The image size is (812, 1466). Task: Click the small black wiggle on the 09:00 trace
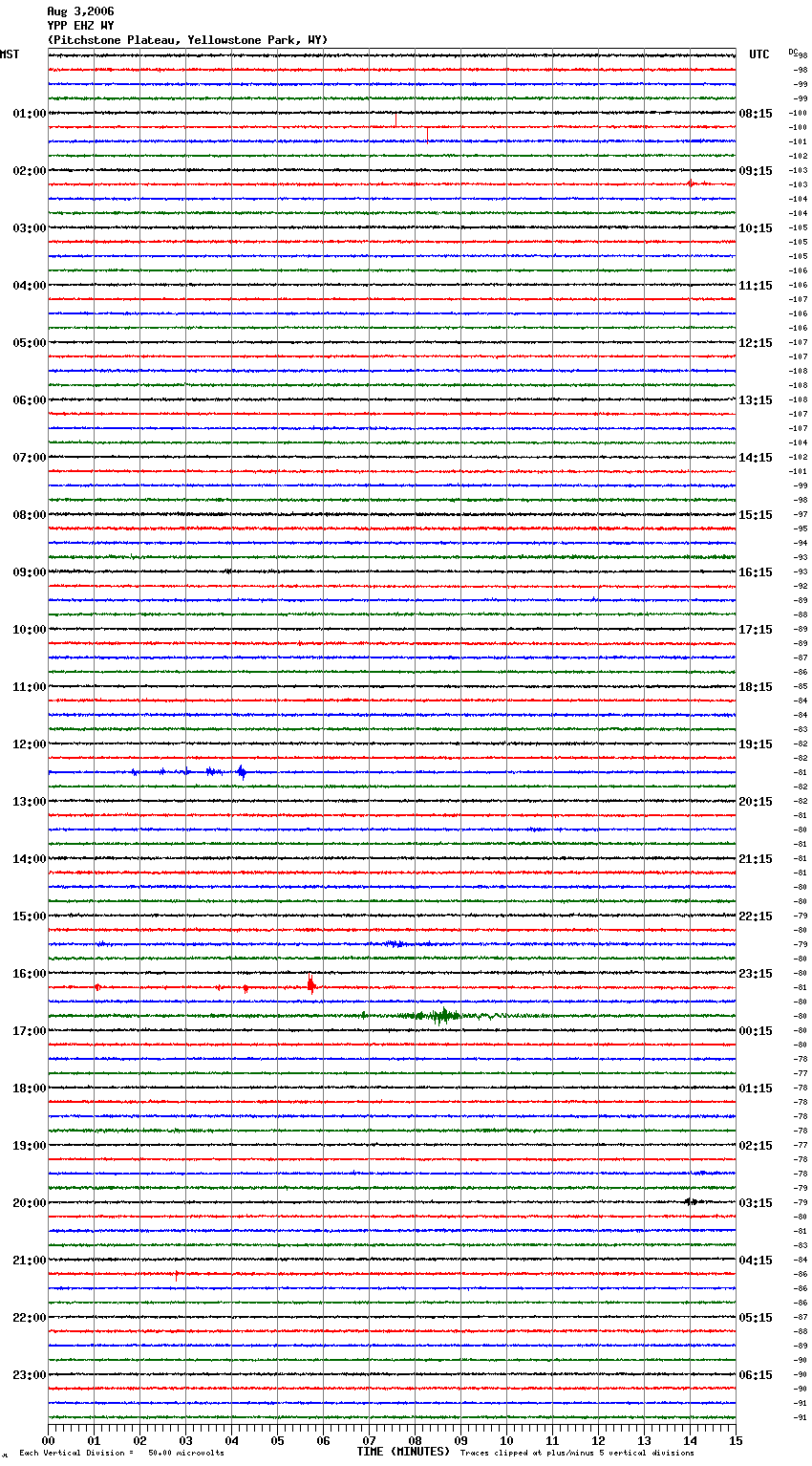tap(227, 571)
